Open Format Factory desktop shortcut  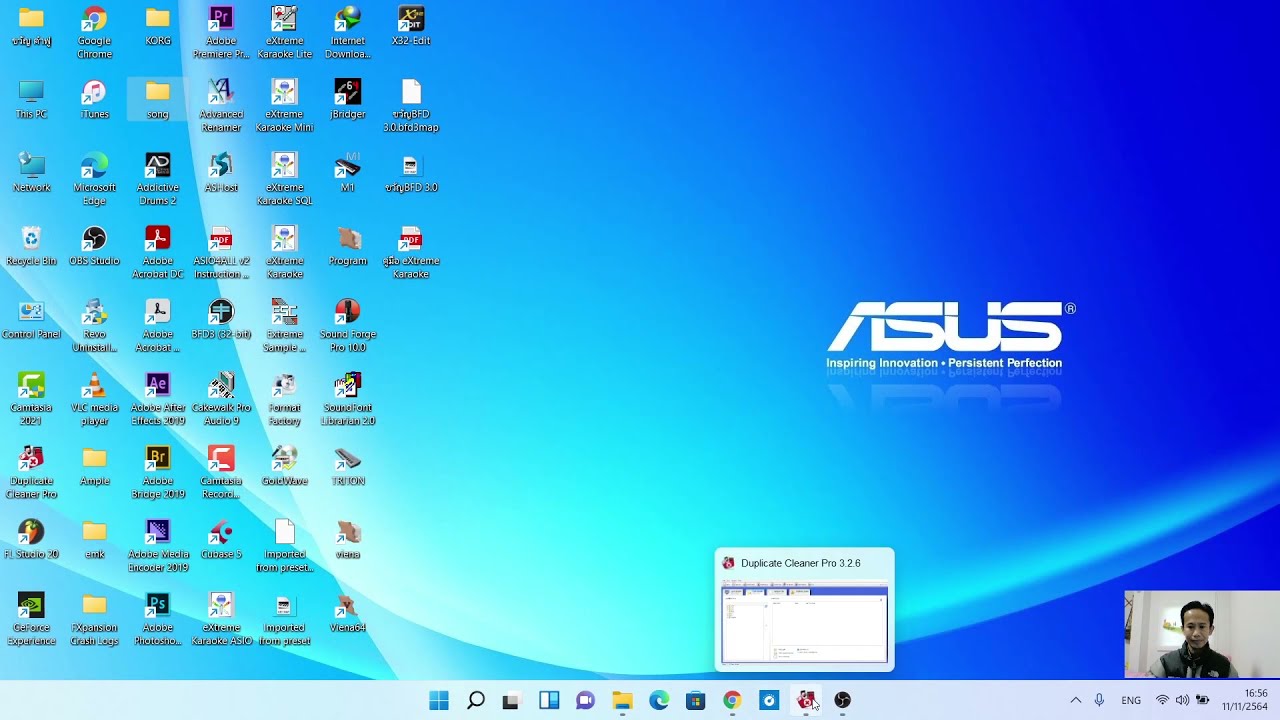(284, 399)
